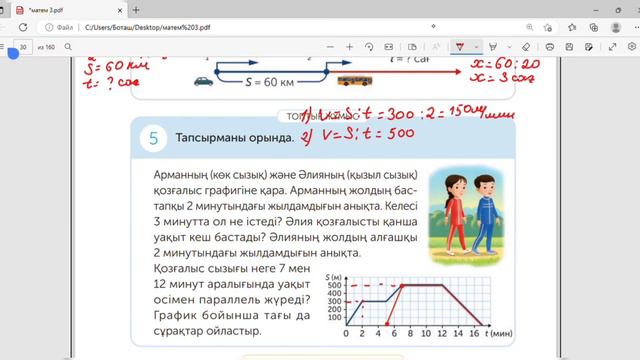Click the illustration of two children

[x=467, y=216]
